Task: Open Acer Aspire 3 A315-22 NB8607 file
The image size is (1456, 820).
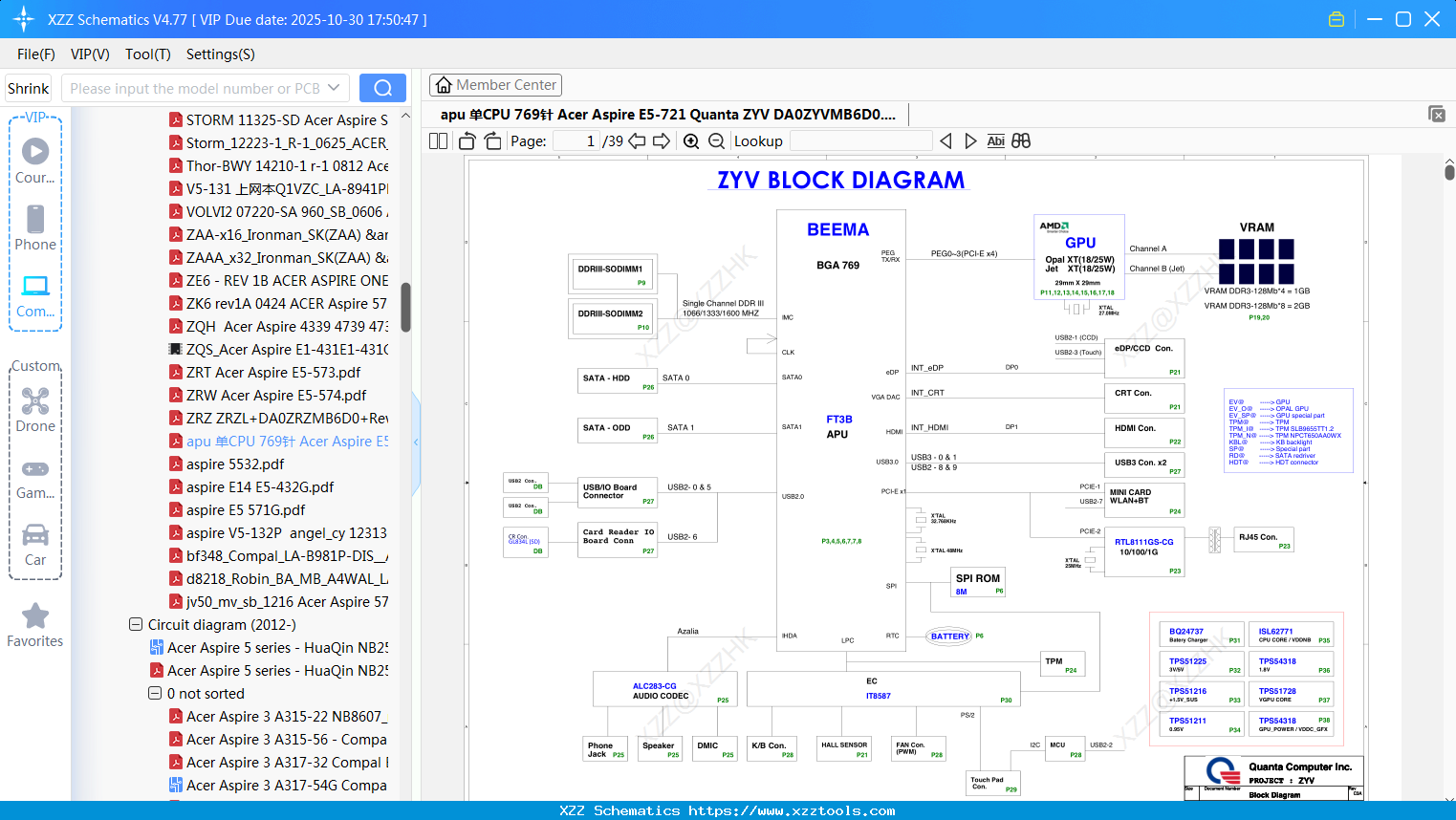Action: point(278,717)
